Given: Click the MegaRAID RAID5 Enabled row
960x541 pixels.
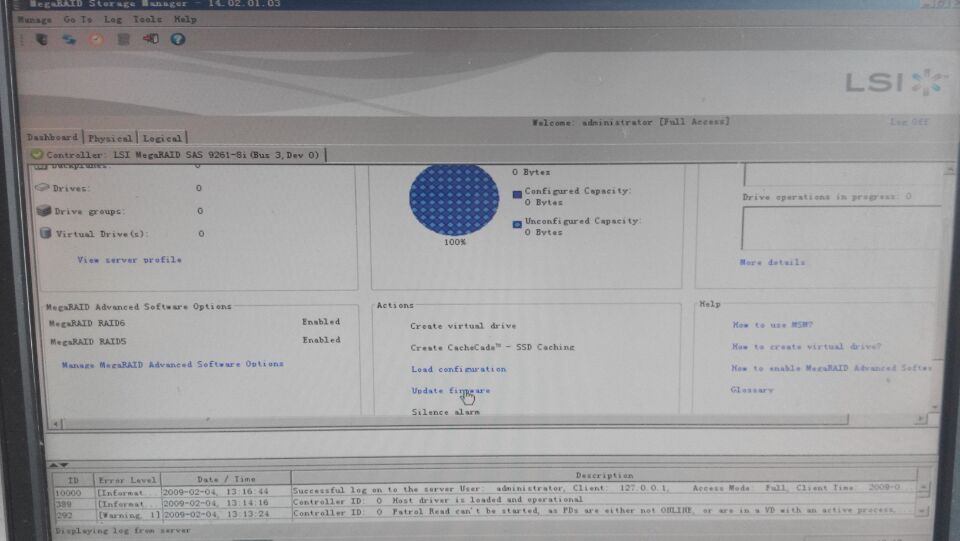Looking at the screenshot, I should (195, 341).
